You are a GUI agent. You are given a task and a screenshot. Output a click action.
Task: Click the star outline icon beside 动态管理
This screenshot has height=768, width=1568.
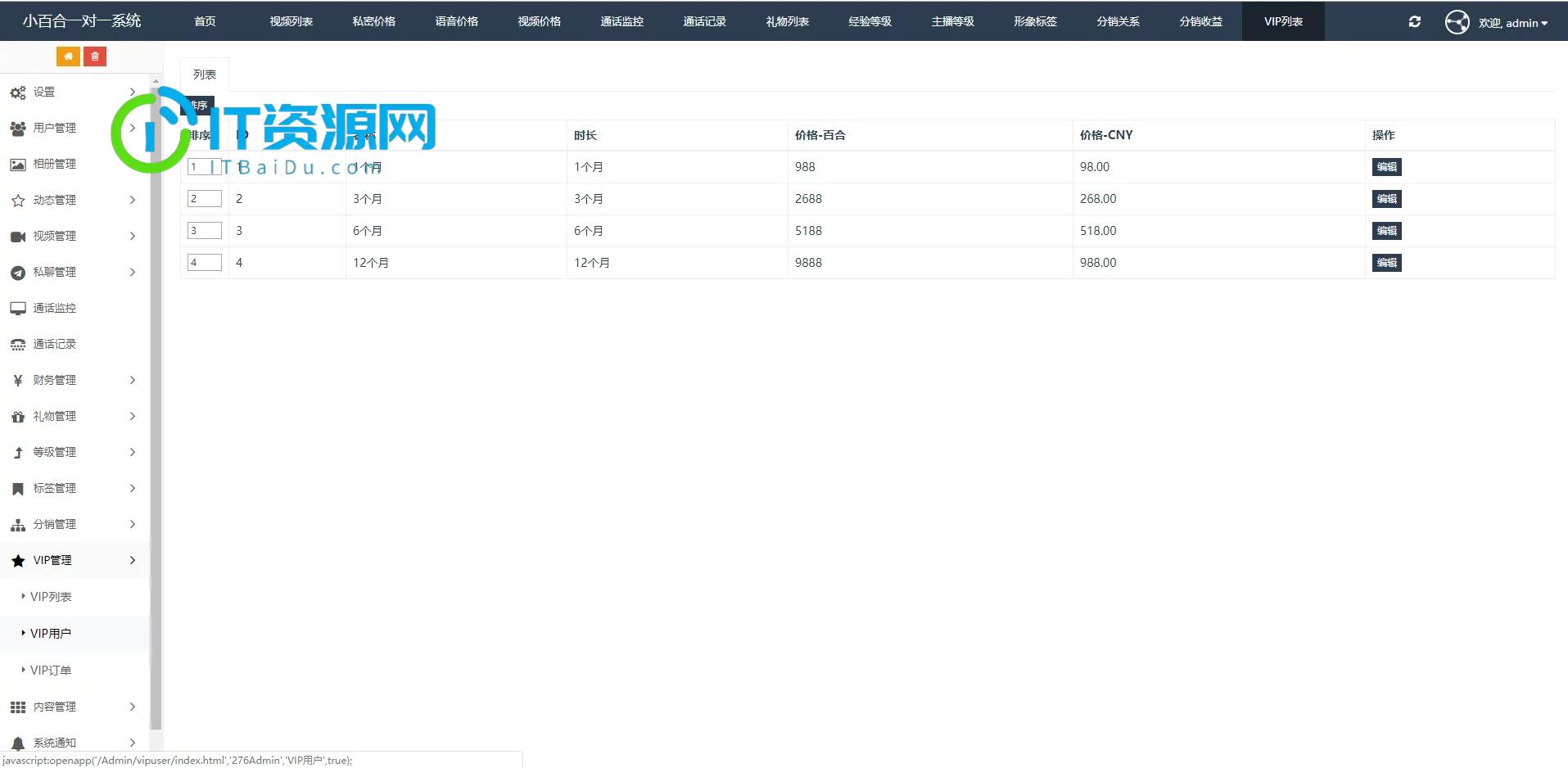(18, 201)
